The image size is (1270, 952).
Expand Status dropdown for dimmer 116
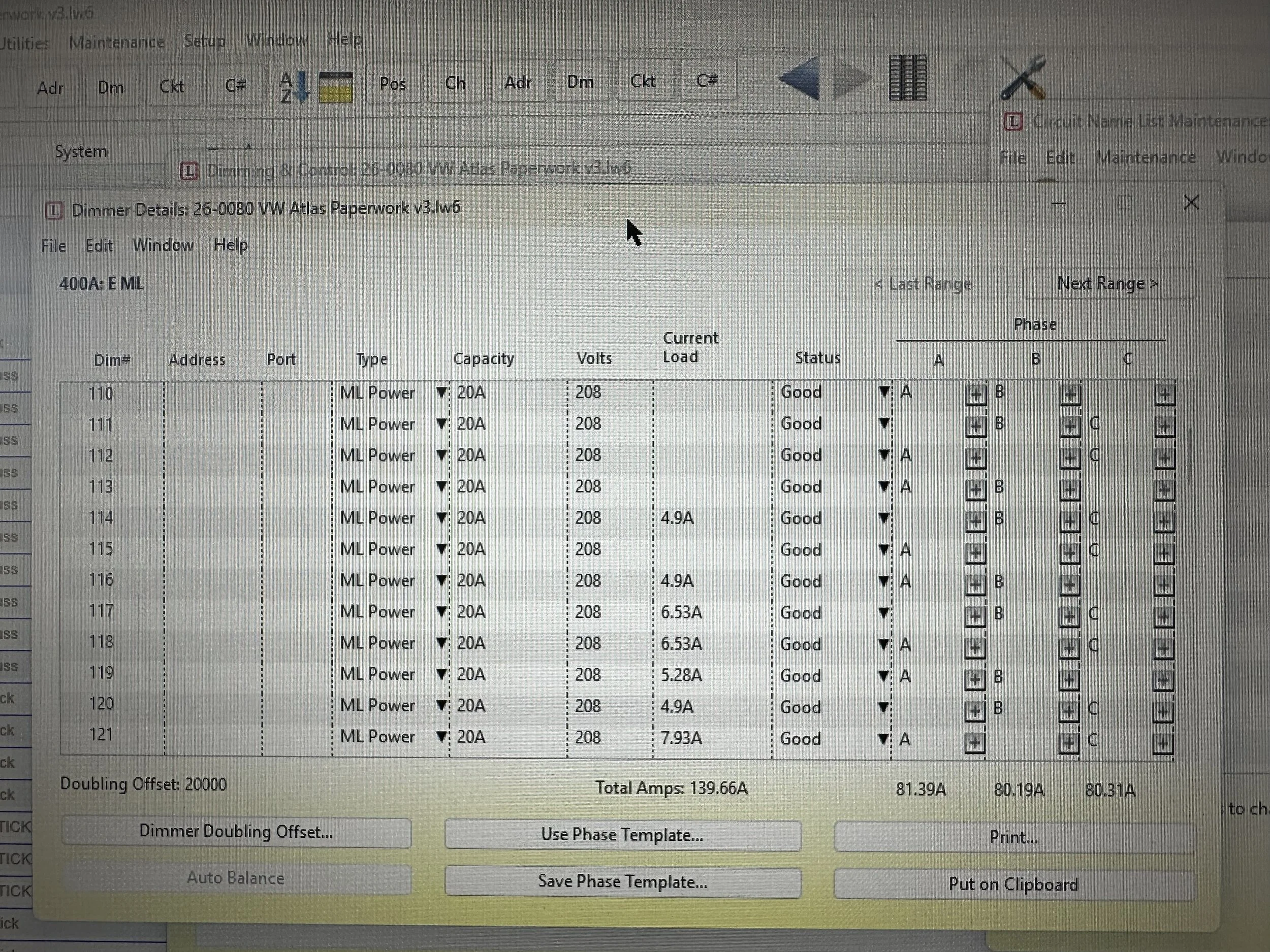884,581
